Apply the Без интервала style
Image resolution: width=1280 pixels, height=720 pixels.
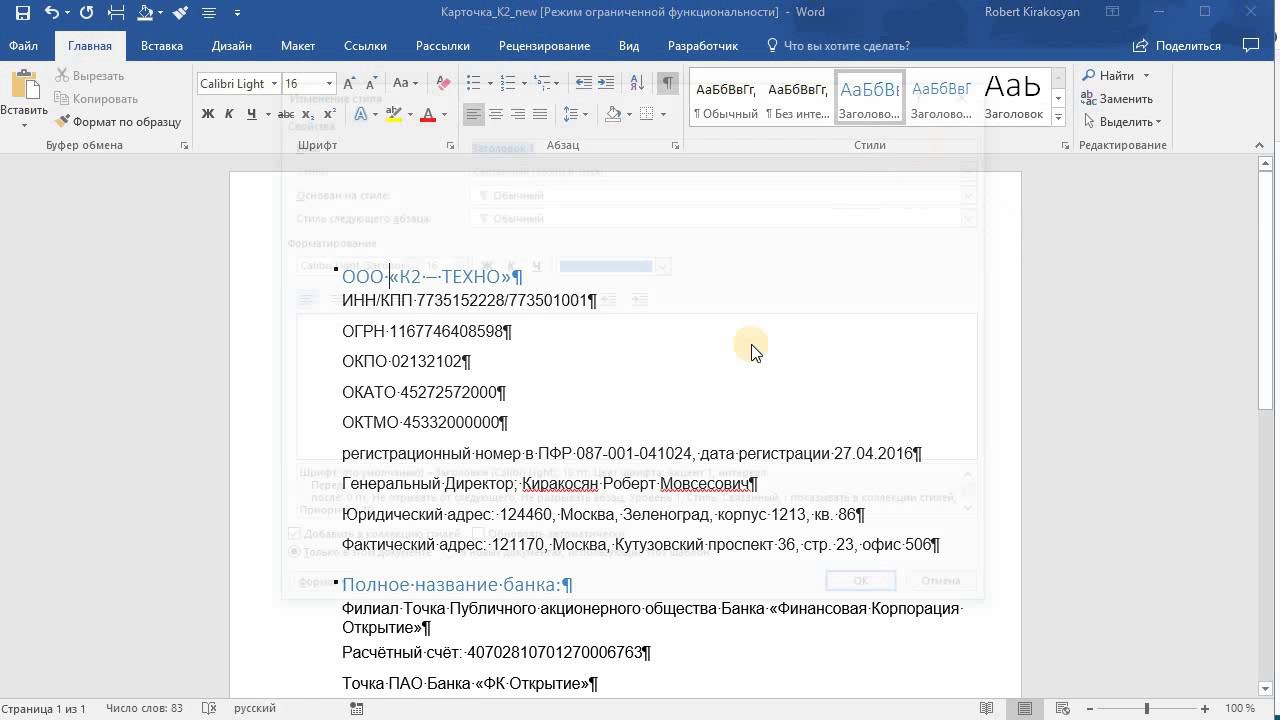click(797, 97)
